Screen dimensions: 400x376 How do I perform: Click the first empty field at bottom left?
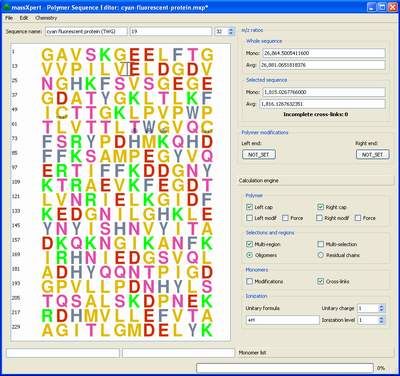(63, 353)
